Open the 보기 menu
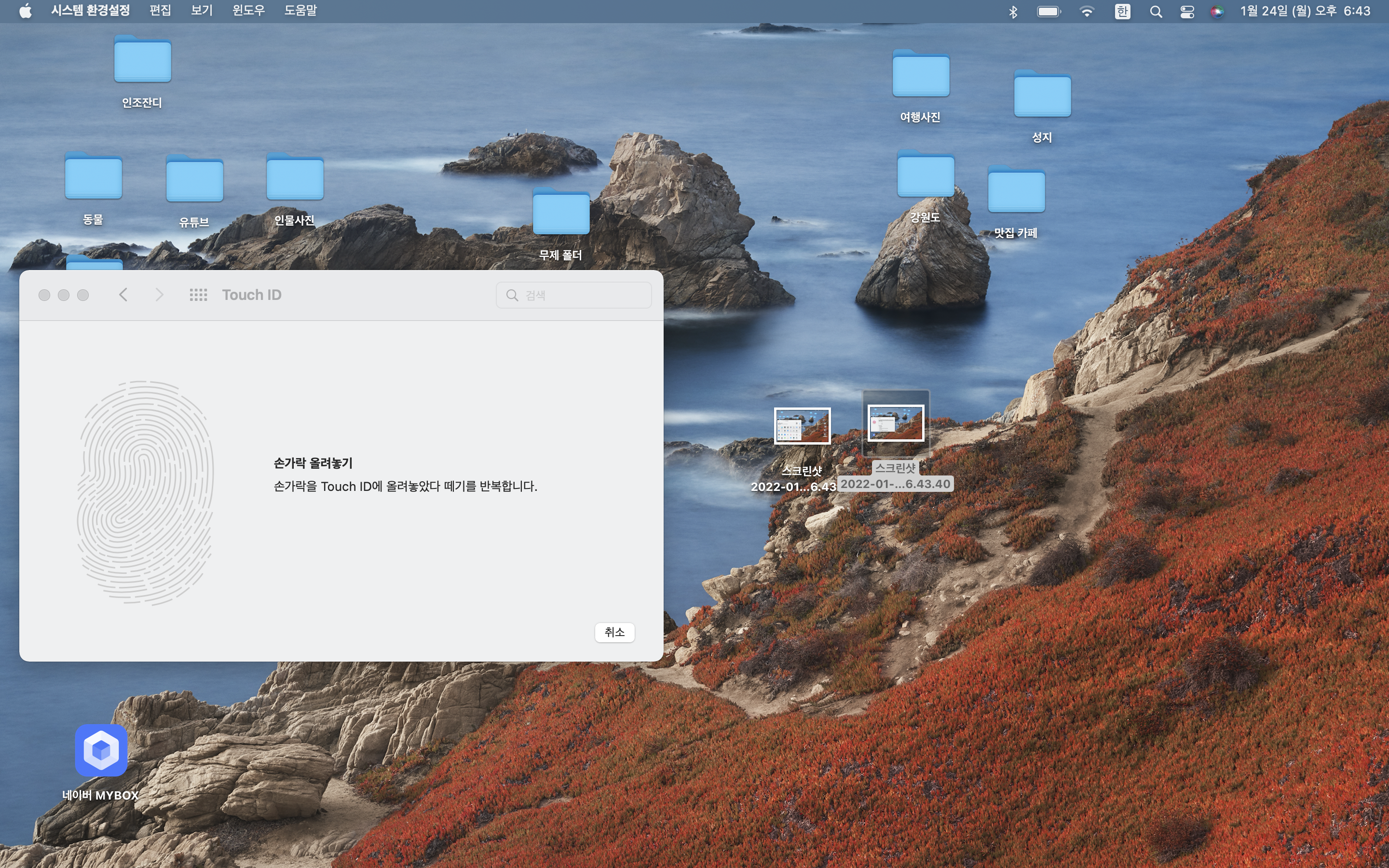The height and width of the screenshot is (868, 1389). coord(202,11)
